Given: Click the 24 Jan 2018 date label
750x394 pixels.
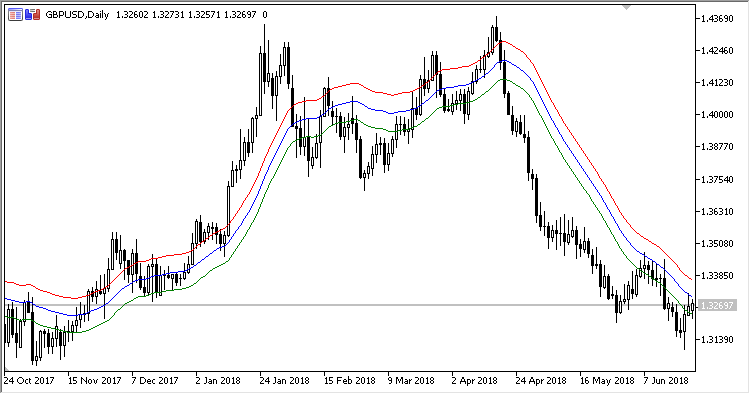Looking at the screenshot, I should click(285, 381).
